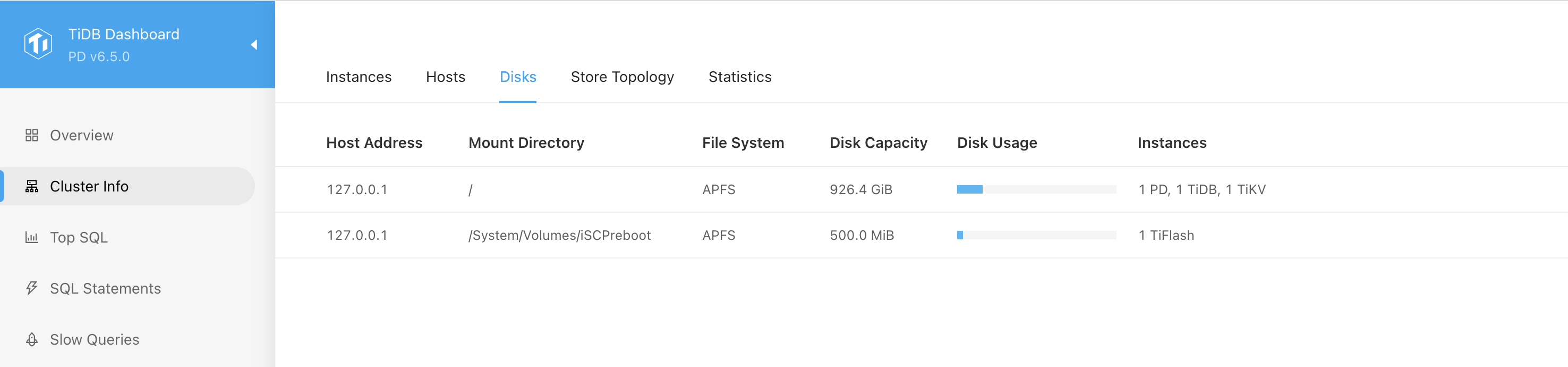Click the TiDB logo icon
Screen dimensions: 1568x367
coord(38,44)
